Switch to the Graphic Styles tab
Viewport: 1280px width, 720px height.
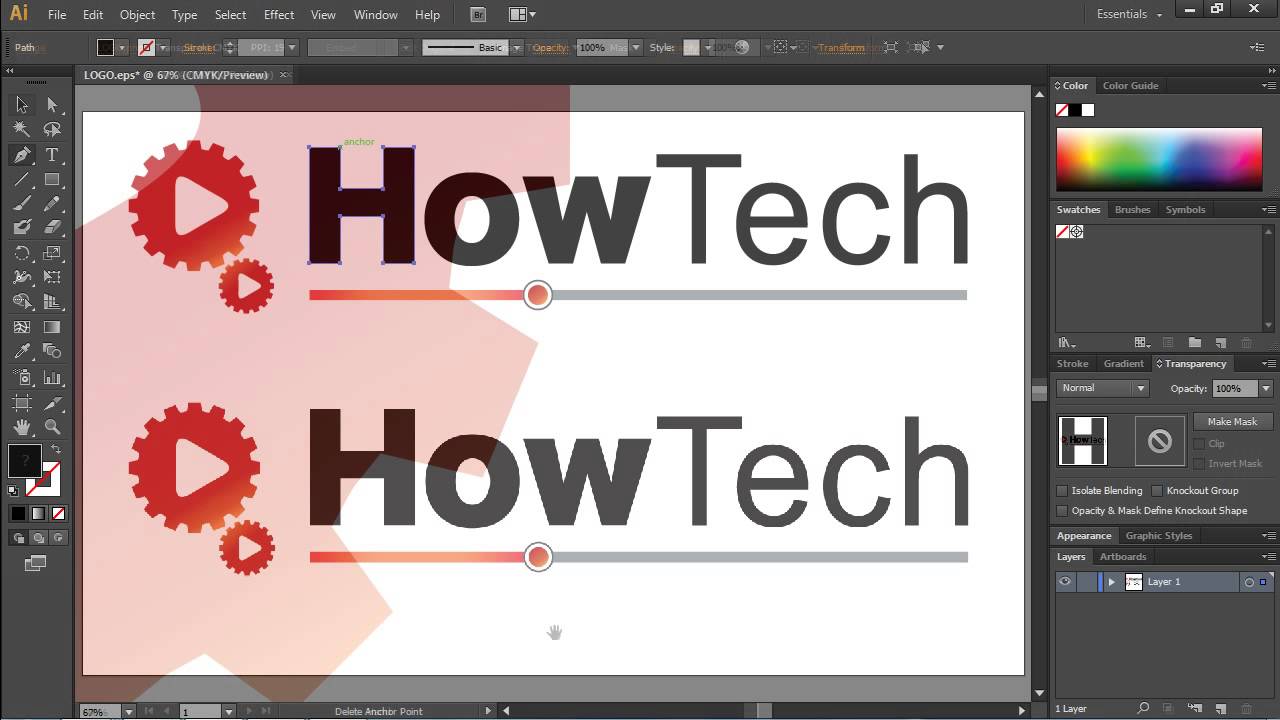click(1158, 536)
